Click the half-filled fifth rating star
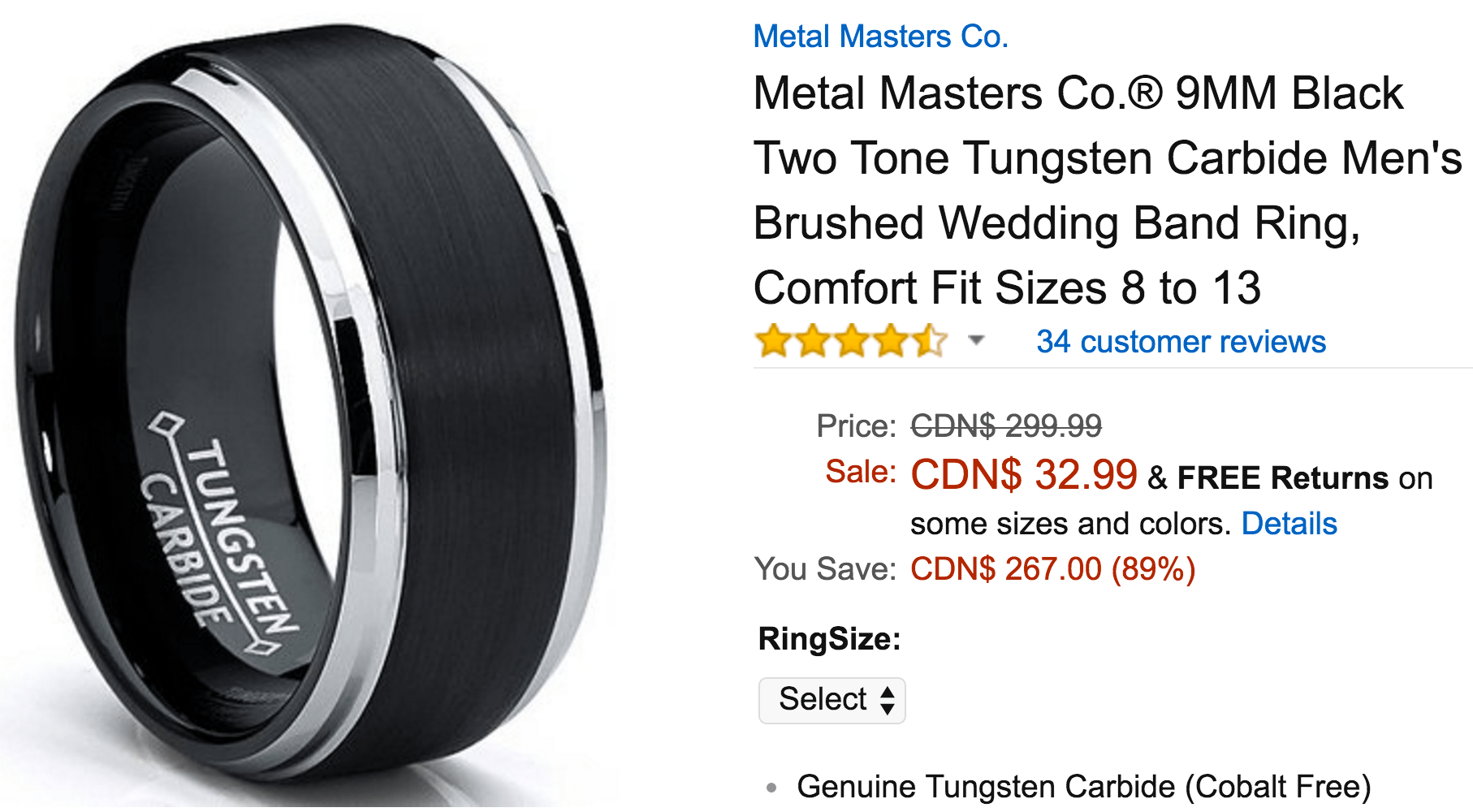 click(x=930, y=340)
